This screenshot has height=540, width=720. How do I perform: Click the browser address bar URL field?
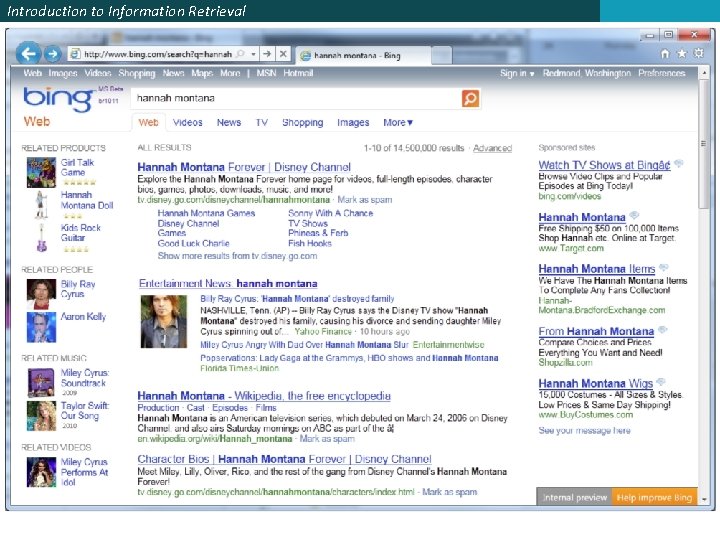pyautogui.click(x=158, y=54)
